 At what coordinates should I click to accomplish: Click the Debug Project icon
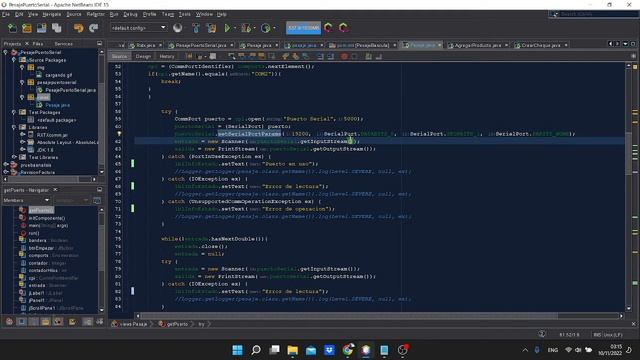[x=246, y=28]
